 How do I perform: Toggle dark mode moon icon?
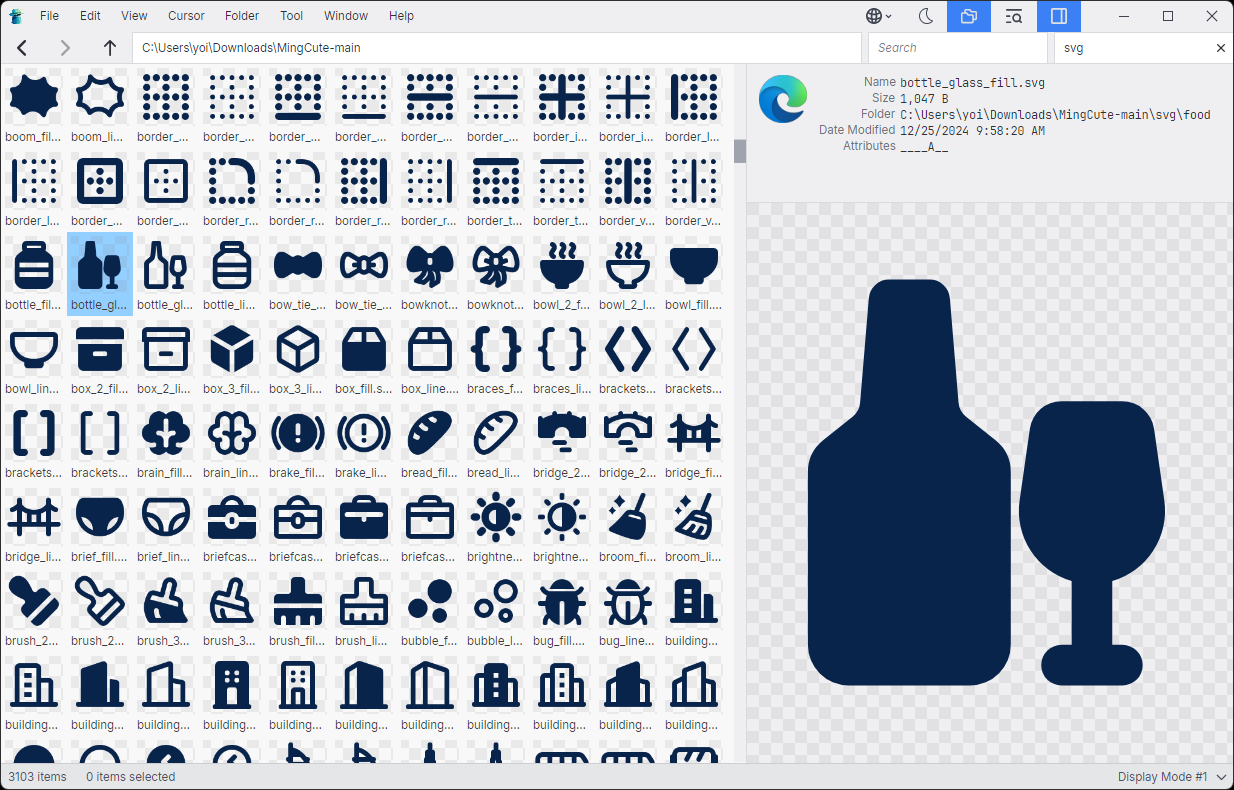click(x=926, y=16)
